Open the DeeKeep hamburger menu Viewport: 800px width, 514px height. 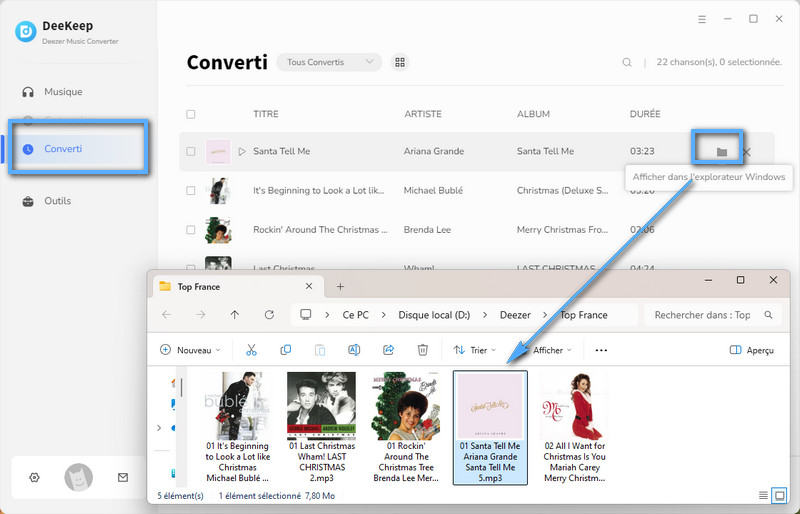pyautogui.click(x=702, y=19)
